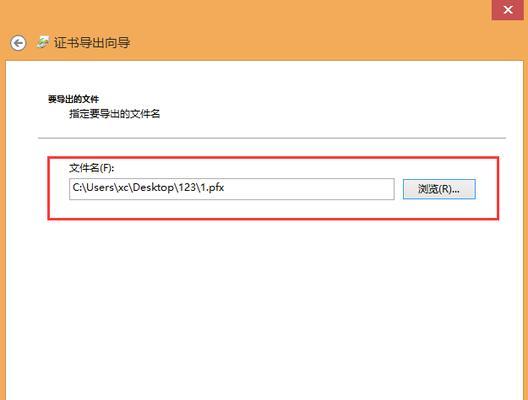Go back using the wizard back arrow

[18, 43]
